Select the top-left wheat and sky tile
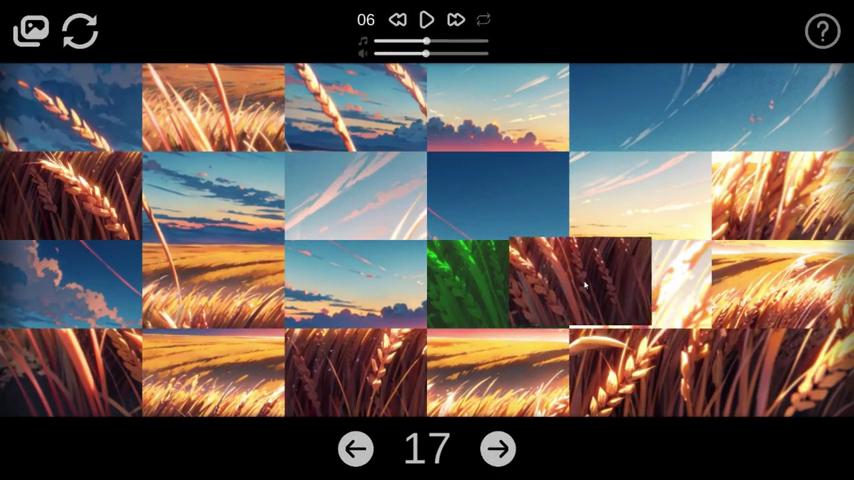 coord(71,107)
